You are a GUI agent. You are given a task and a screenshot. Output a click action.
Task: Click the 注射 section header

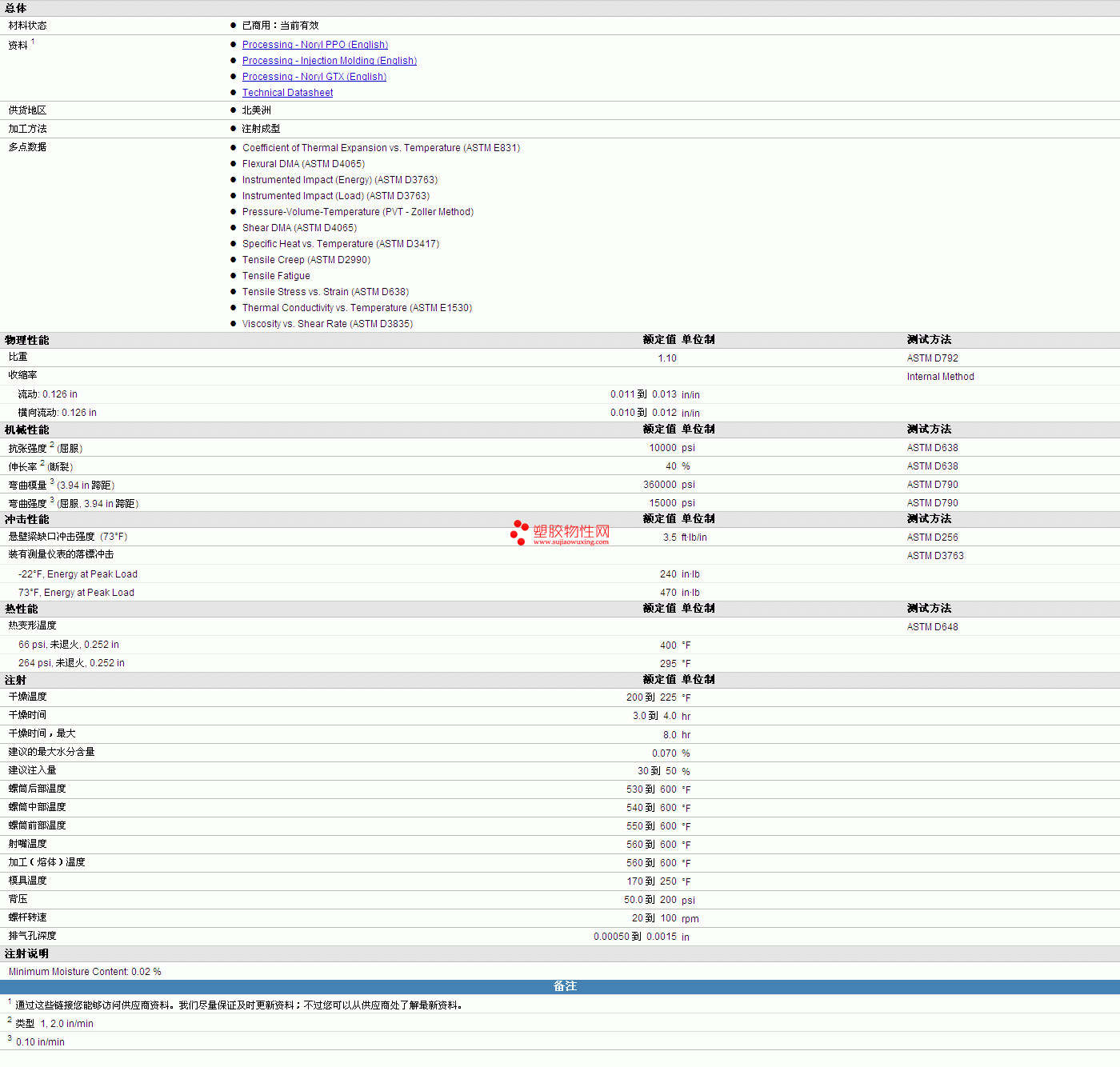pyautogui.click(x=15, y=680)
